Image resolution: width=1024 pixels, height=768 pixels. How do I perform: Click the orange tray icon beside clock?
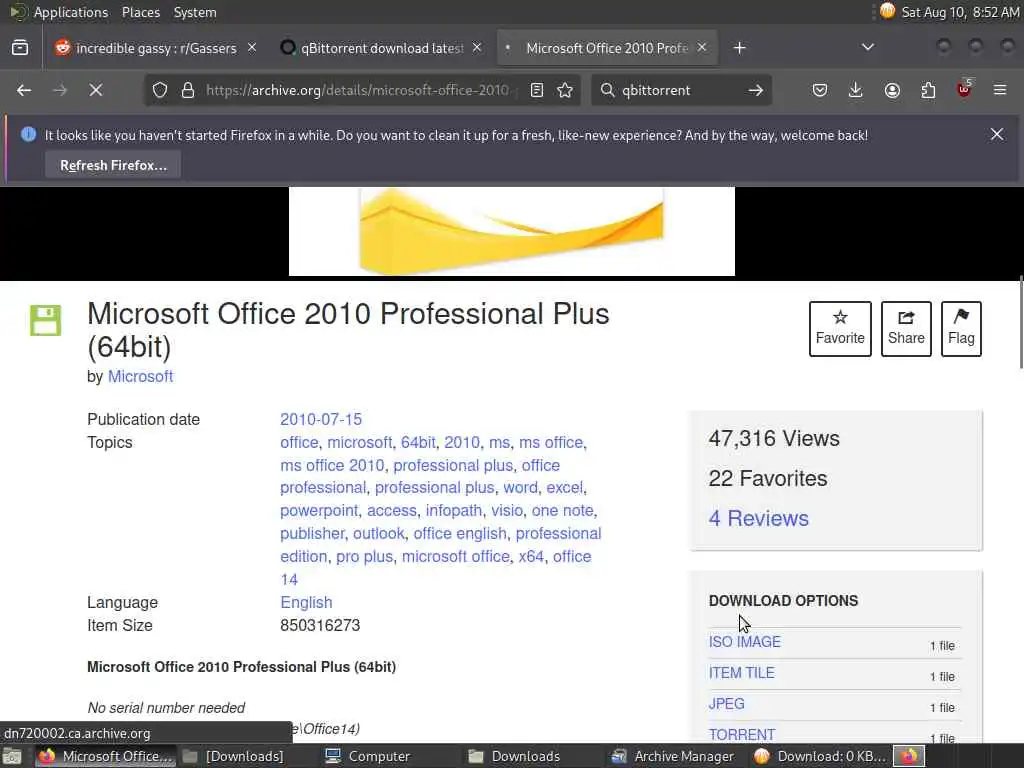click(887, 11)
